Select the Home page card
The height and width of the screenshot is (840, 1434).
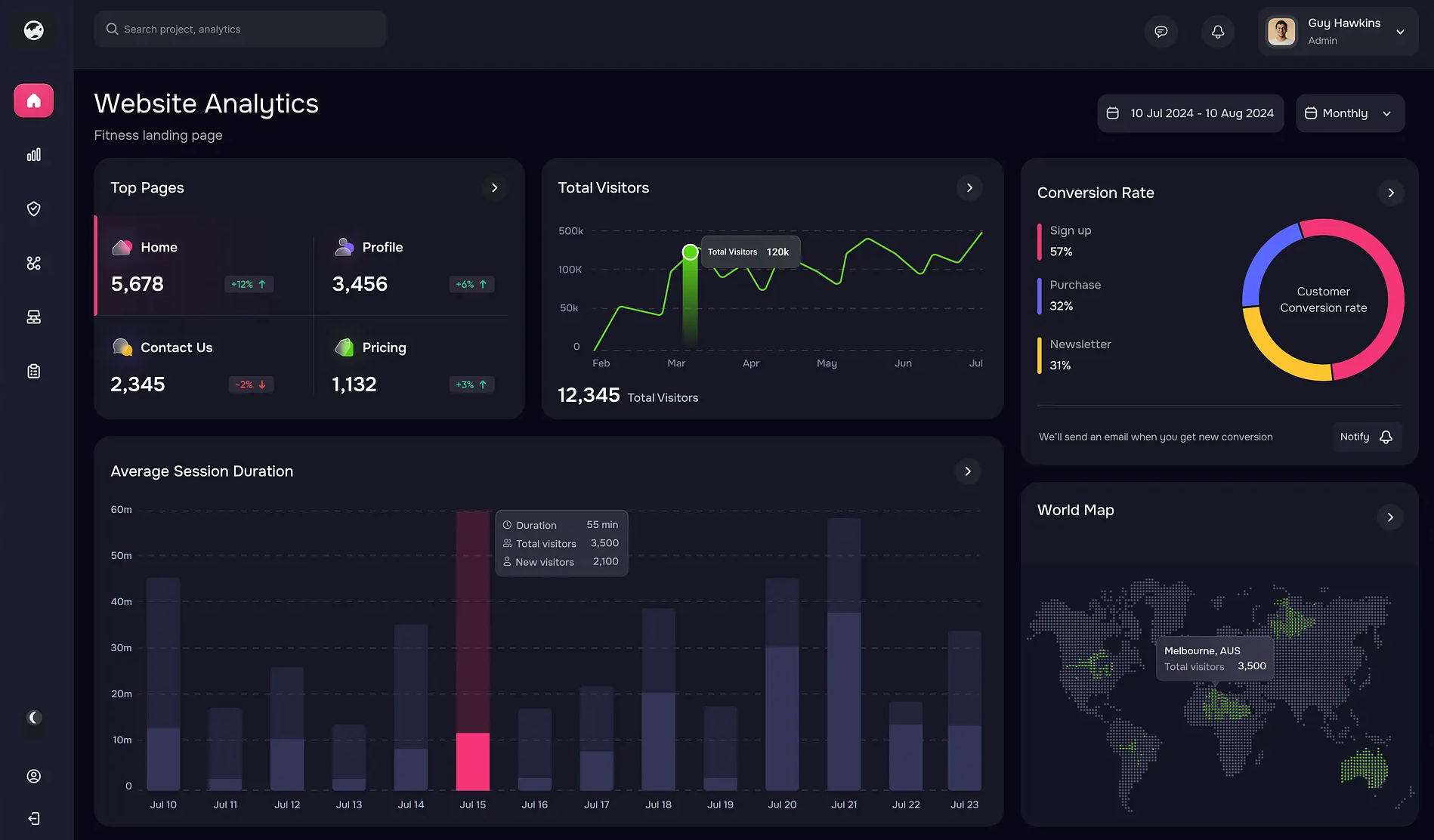(x=202, y=265)
